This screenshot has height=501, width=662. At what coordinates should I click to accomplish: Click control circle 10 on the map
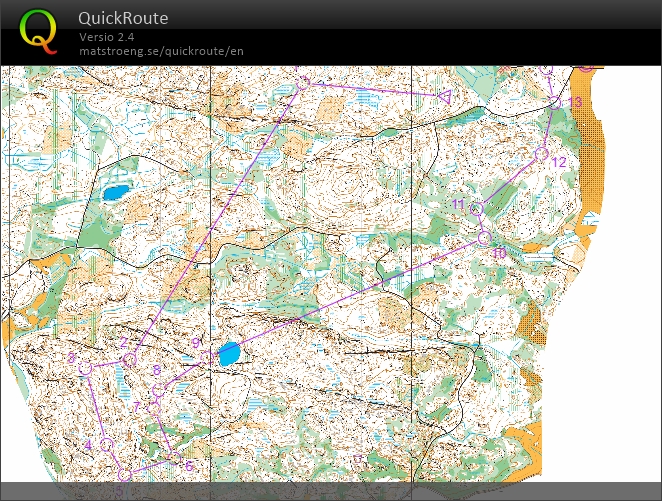484,238
